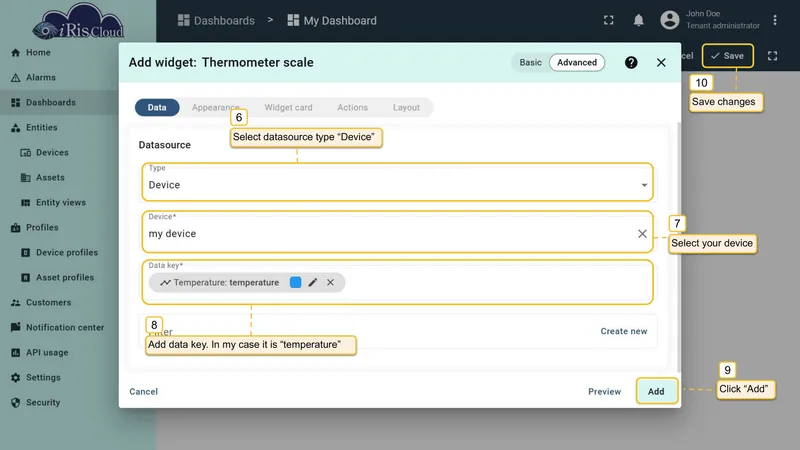
Task: Clear the selected device 'my device'
Action: 642,234
